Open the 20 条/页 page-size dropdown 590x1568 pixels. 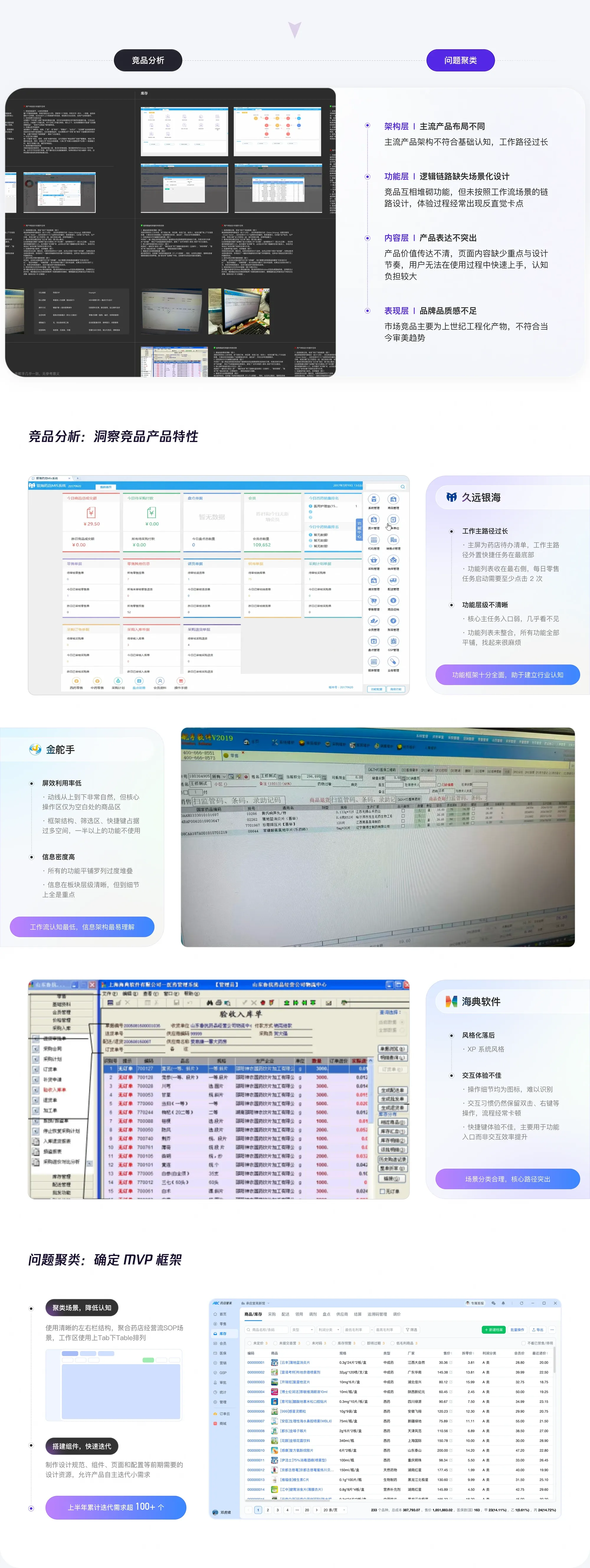(x=334, y=1510)
